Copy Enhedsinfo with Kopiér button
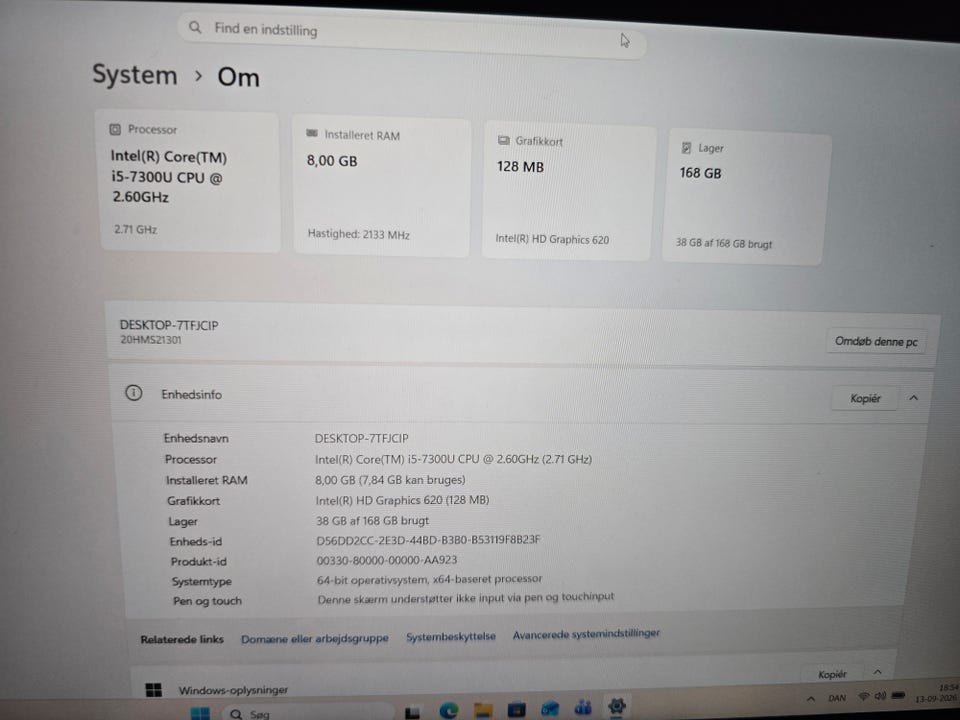 coord(864,399)
